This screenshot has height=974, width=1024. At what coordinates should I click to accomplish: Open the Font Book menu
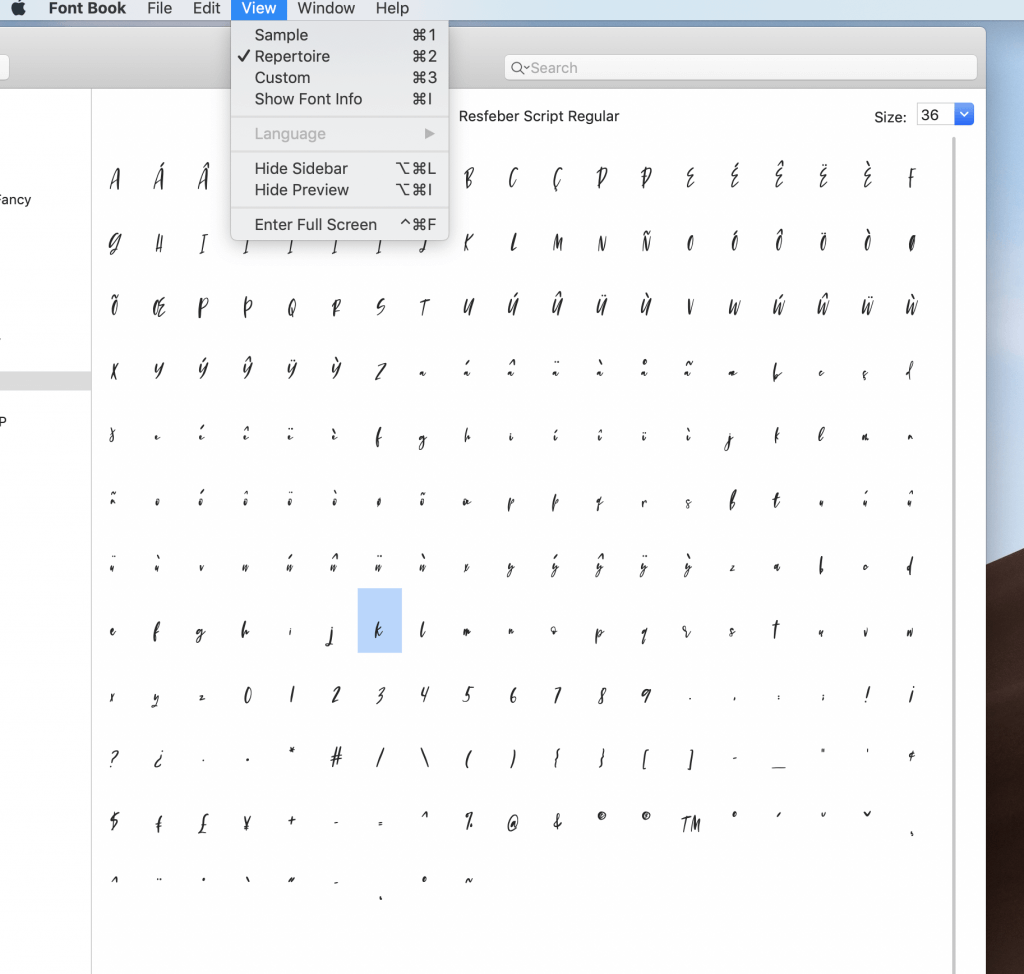pyautogui.click(x=87, y=8)
